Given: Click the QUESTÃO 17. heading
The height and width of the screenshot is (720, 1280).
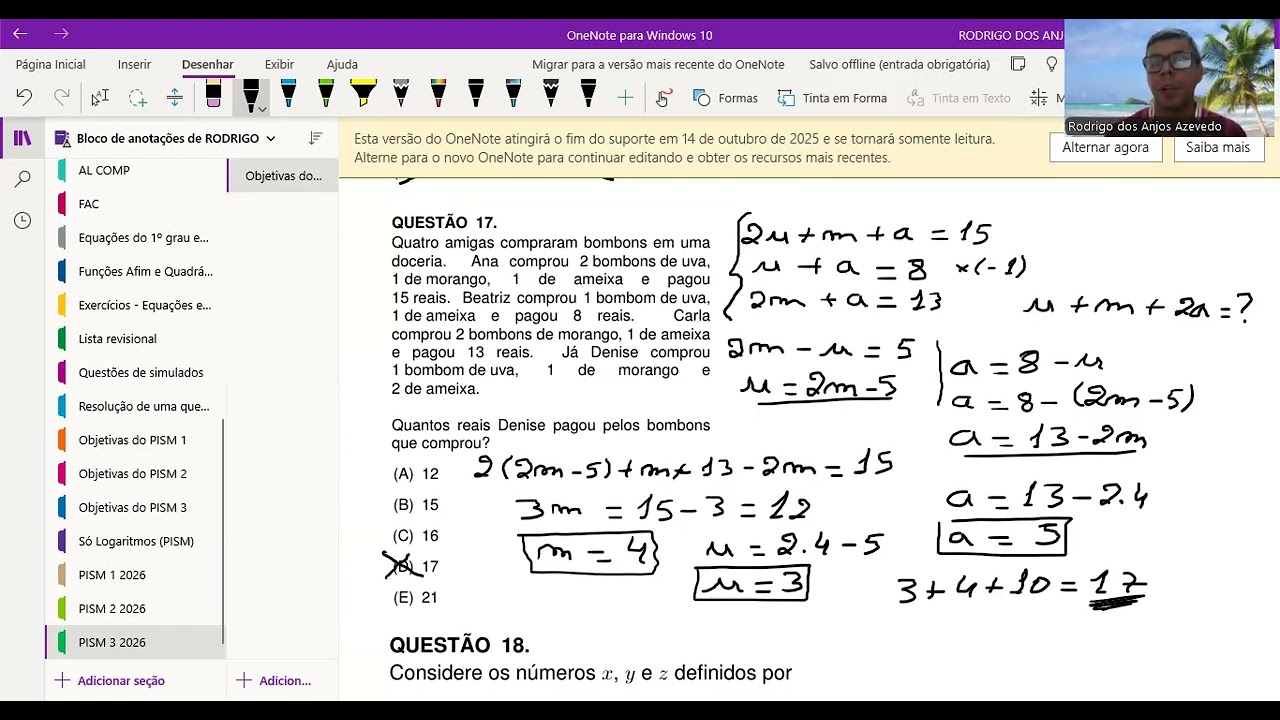Looking at the screenshot, I should tap(444, 222).
